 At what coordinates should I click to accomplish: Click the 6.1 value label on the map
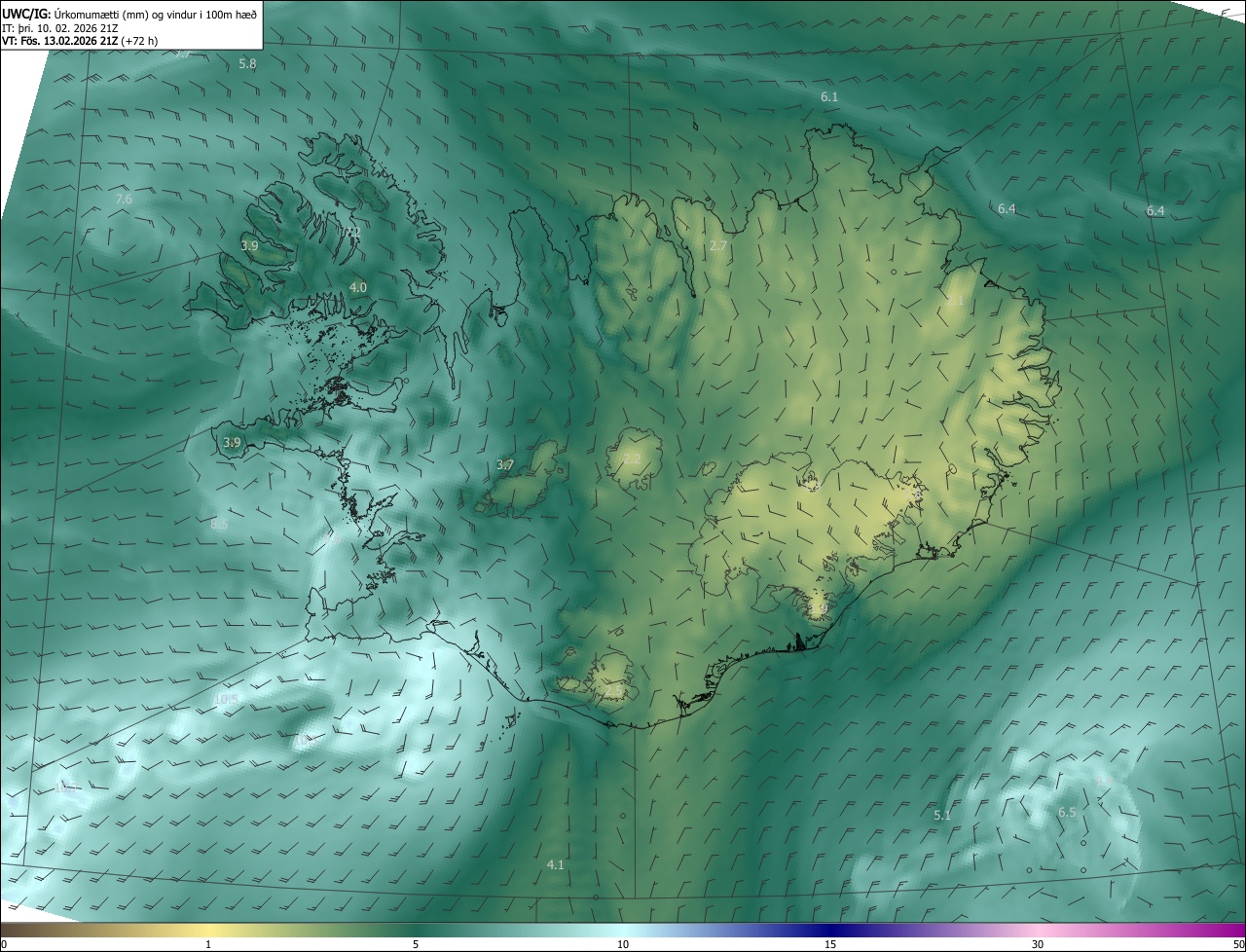[829, 97]
